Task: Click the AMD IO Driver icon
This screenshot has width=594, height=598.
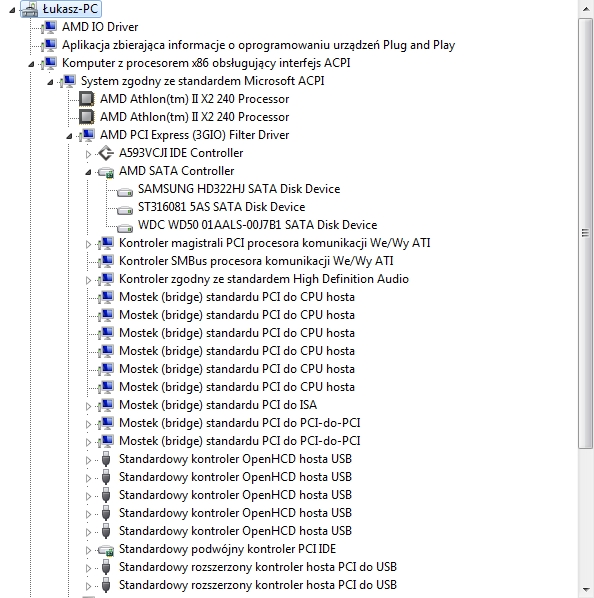Action: (49, 27)
